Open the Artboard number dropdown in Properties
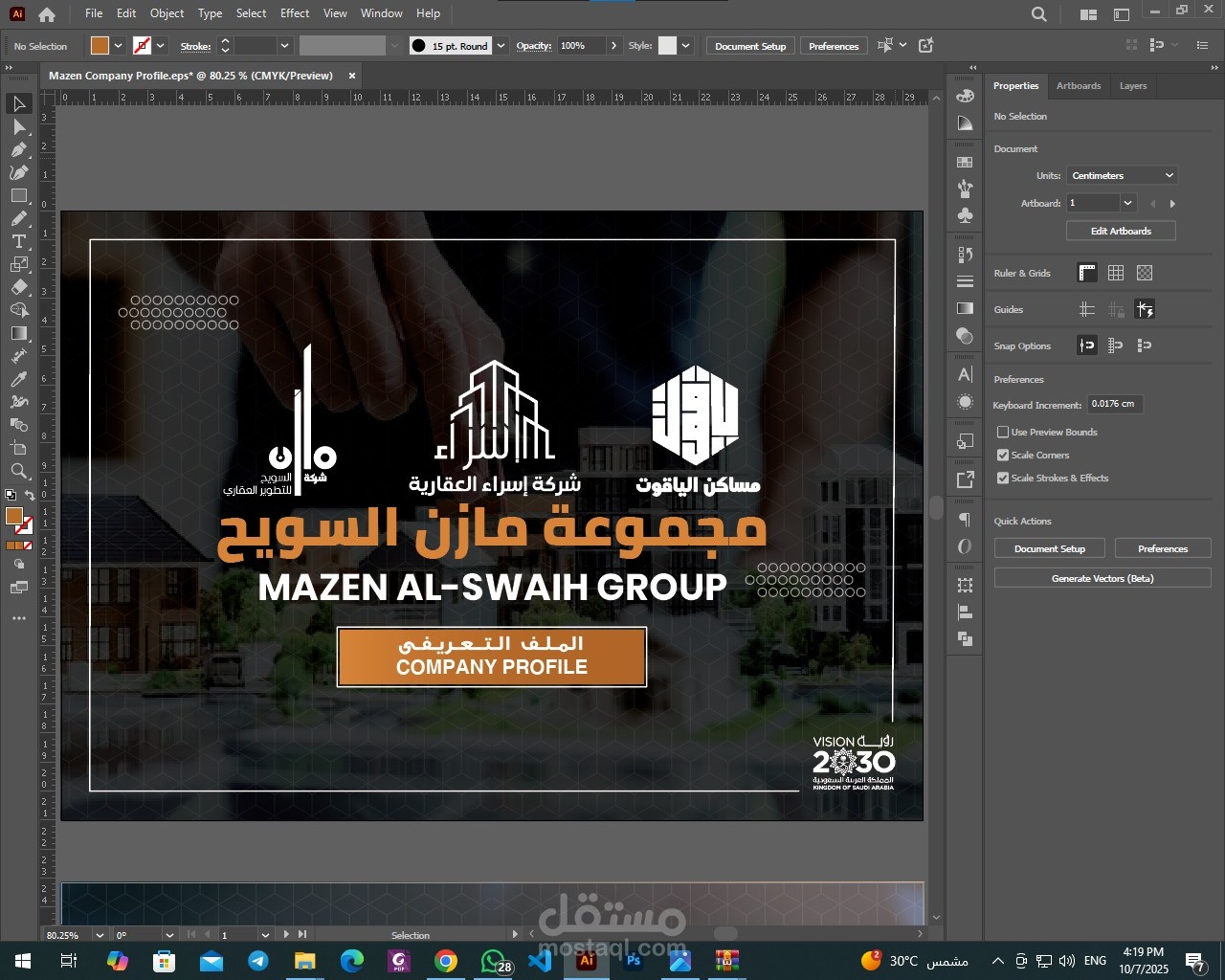The image size is (1225, 980). pos(1127,203)
